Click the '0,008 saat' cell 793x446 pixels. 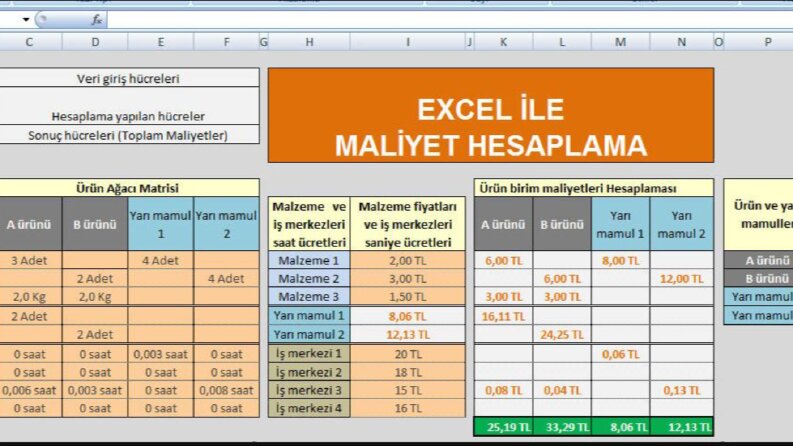(227, 390)
